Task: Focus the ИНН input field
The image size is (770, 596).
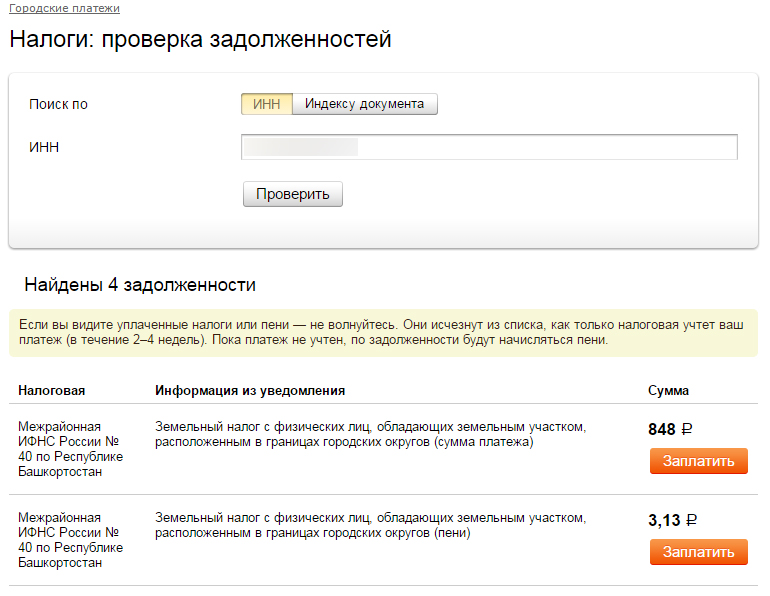Action: coord(489,147)
